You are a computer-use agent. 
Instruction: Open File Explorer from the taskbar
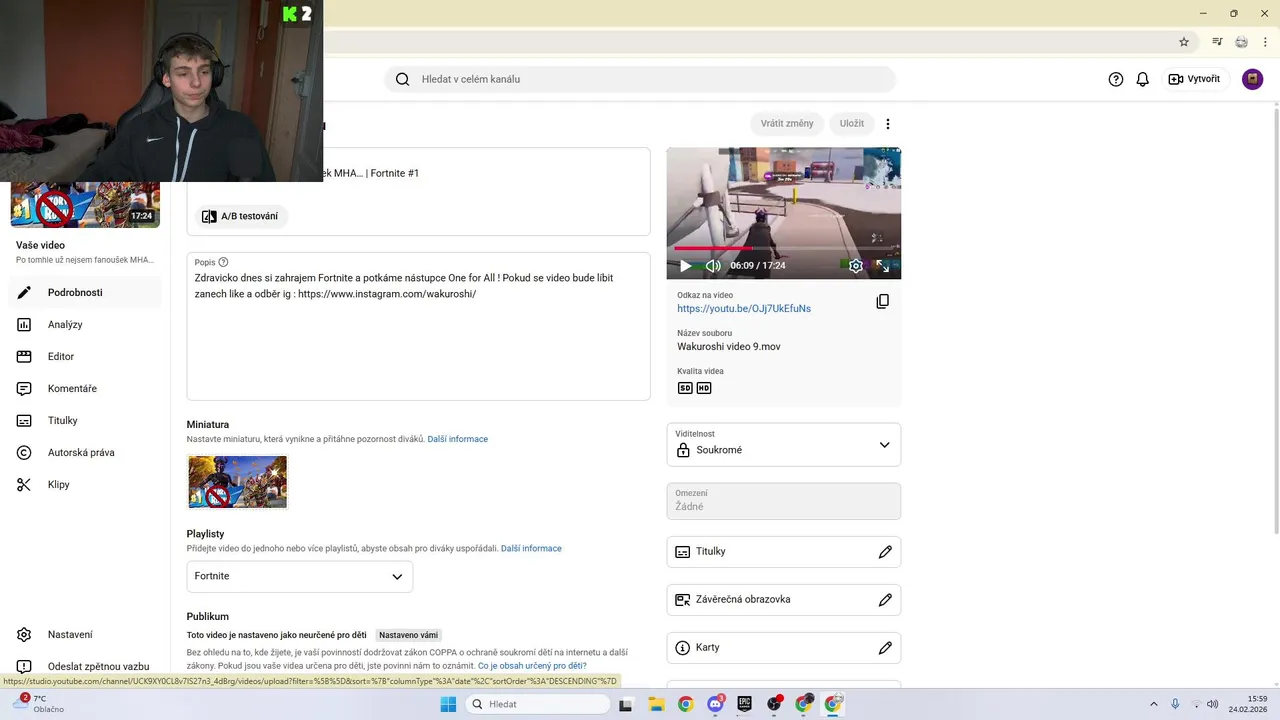[x=656, y=704]
